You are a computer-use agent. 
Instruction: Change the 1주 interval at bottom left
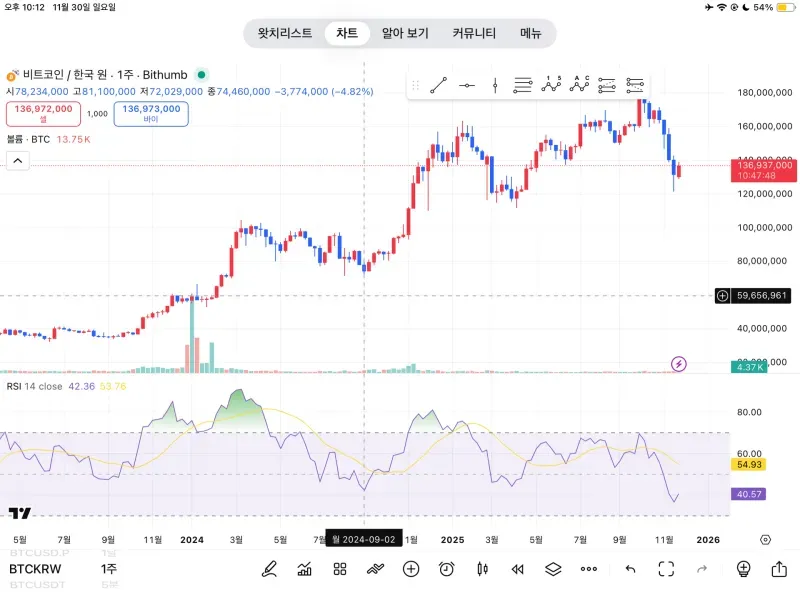(108, 569)
